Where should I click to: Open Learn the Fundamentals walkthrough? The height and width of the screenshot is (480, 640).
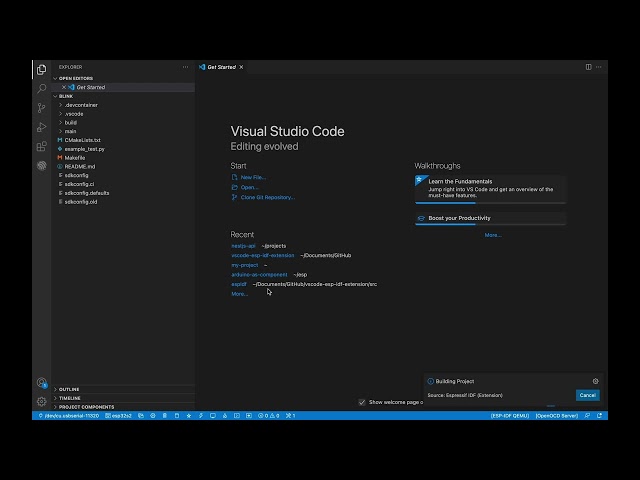pyautogui.click(x=490, y=189)
